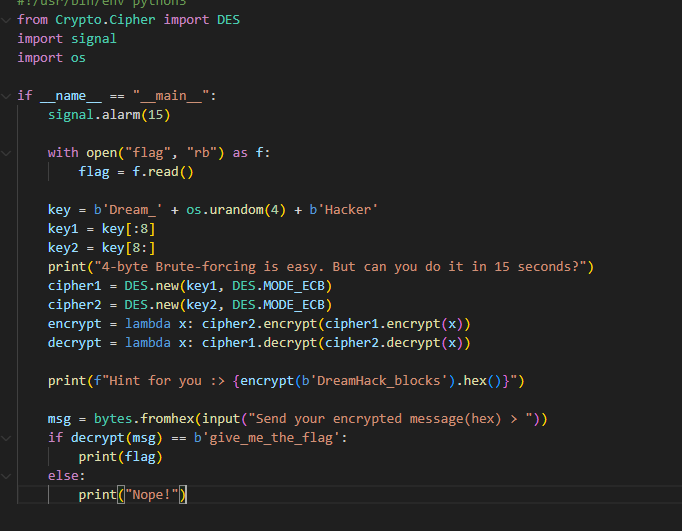Click on 'signal.alarm(15)' text
682x531 pixels.
click(x=109, y=115)
